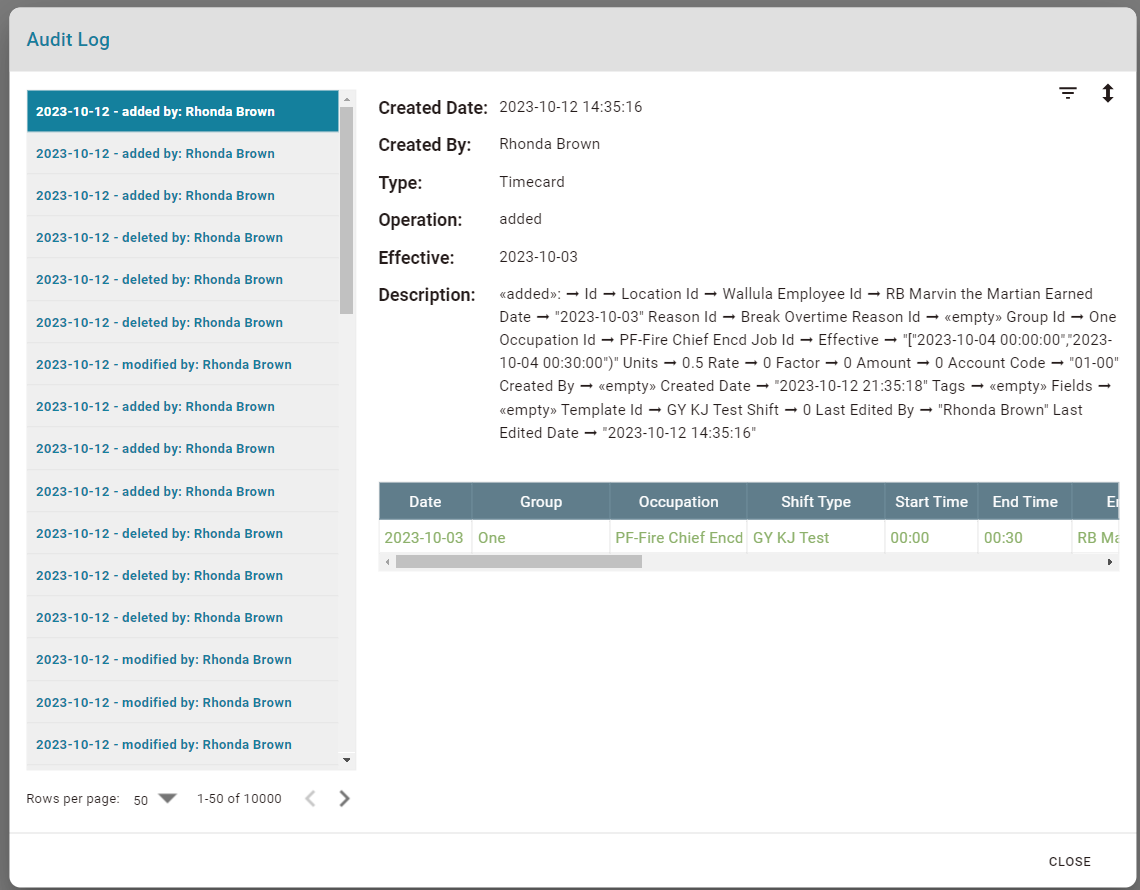Viewport: 1140px width, 890px height.
Task: Click the table's right horizontal scroll arrow
Action: [1109, 562]
